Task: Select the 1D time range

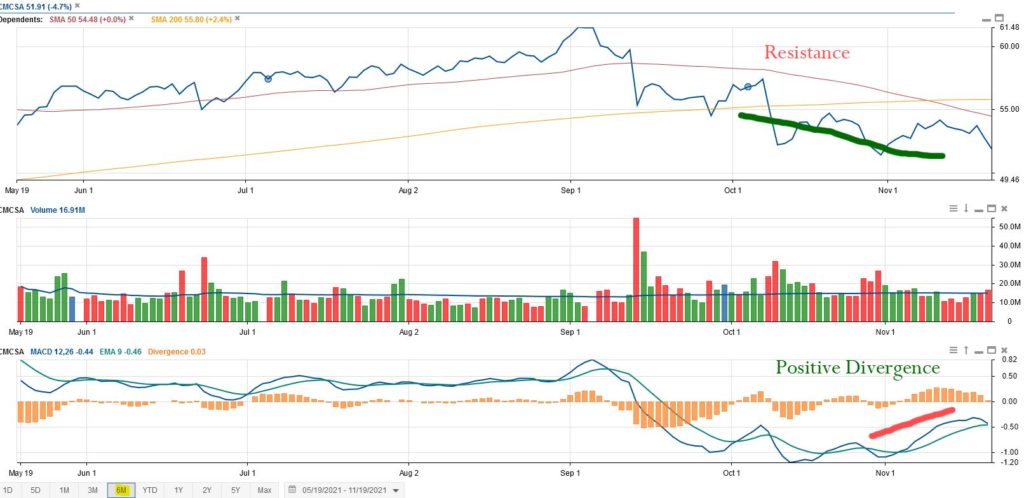Action: (x=8, y=490)
